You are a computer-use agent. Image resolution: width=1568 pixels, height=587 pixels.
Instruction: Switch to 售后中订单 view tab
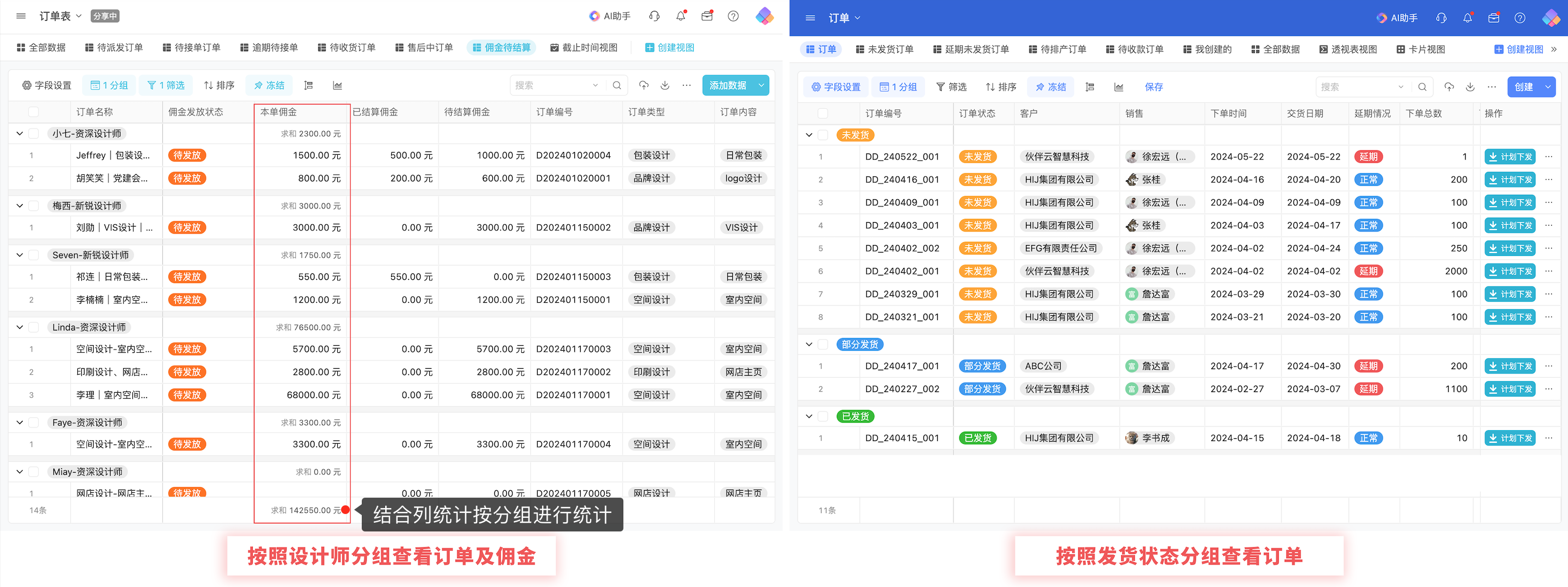pyautogui.click(x=424, y=47)
